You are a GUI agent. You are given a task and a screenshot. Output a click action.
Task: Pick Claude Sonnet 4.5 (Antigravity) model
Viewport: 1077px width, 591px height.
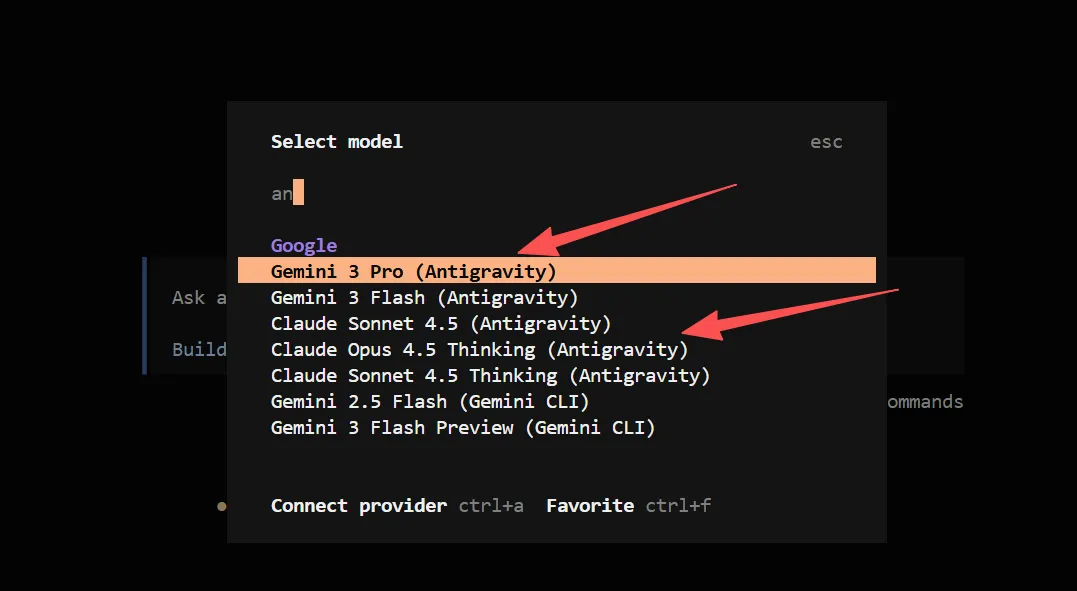(440, 323)
